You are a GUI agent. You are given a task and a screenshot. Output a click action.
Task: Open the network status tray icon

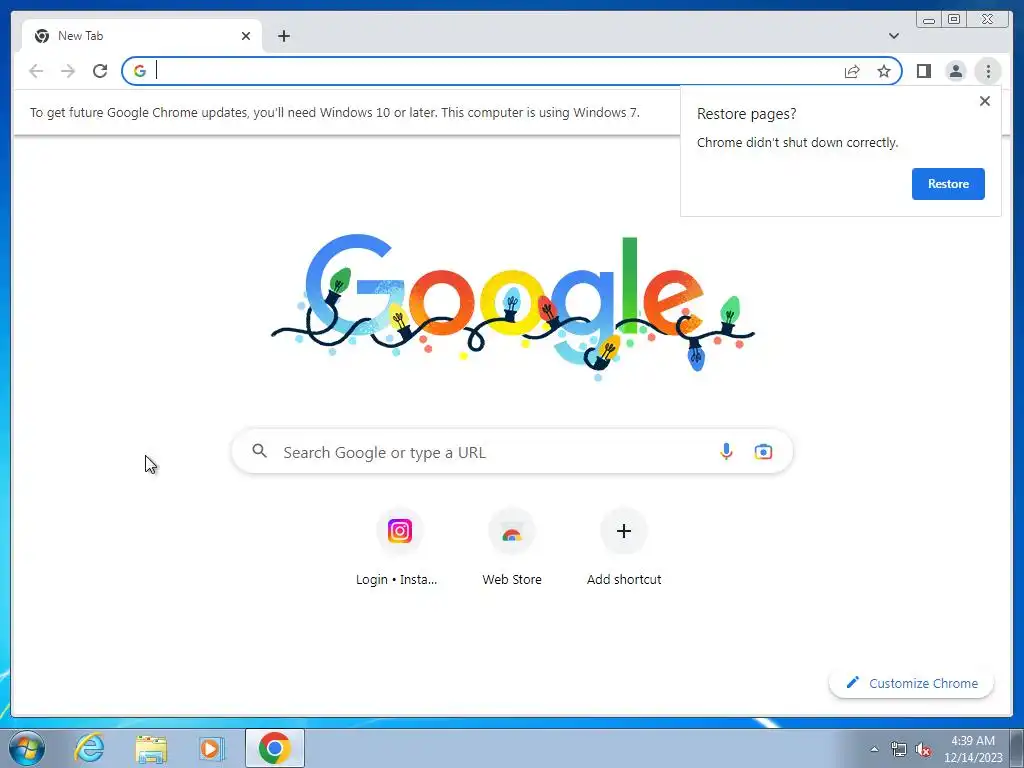(x=899, y=749)
